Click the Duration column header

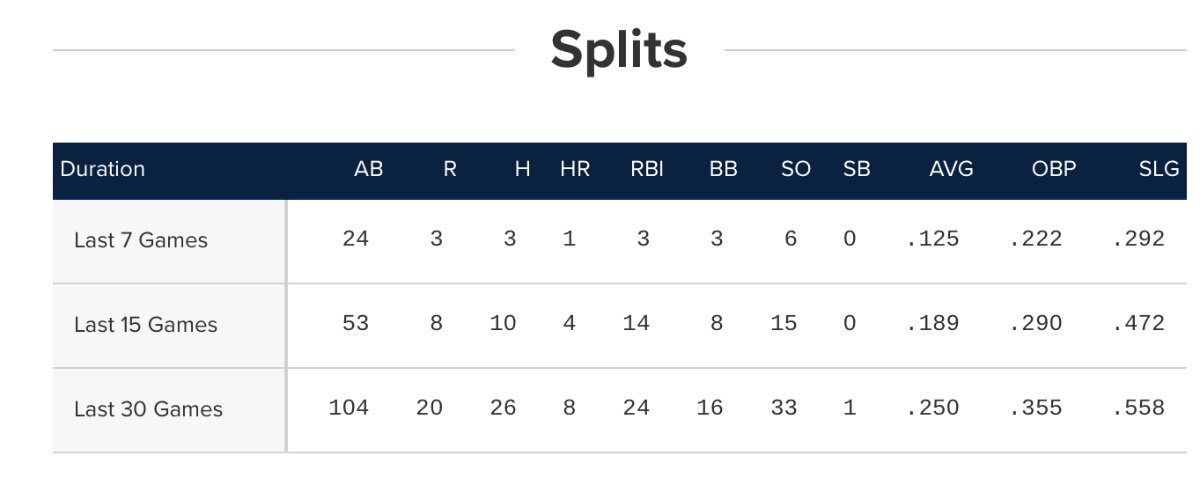[x=103, y=169]
